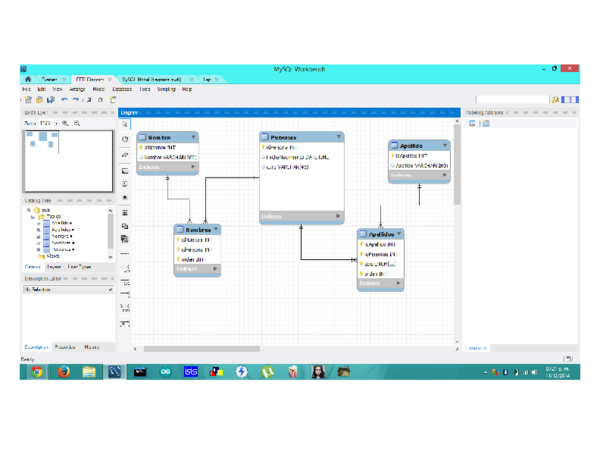Viewport: 600px width, 464px height.
Task: Select 1:n non-identifying relationship tool
Action: point(125,268)
